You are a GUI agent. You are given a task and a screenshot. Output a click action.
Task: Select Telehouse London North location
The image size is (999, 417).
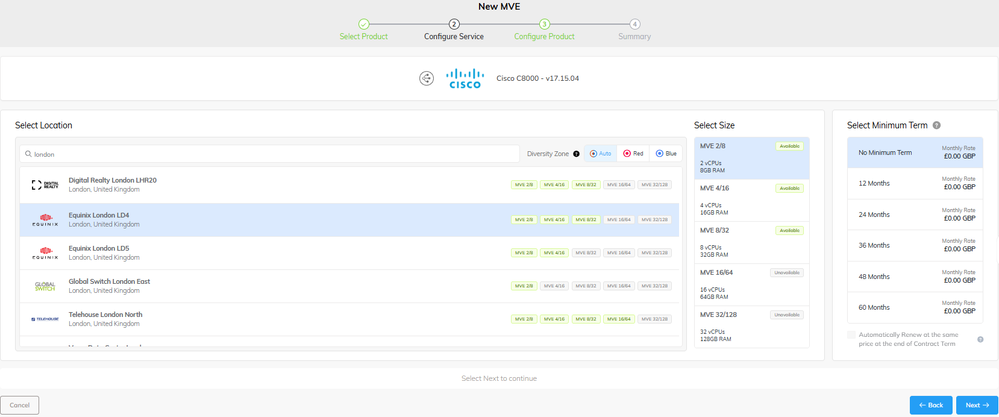click(349, 319)
